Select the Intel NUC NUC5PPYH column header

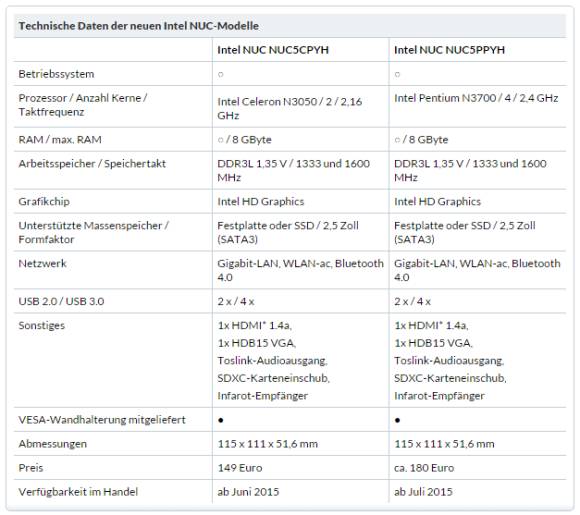coord(449,50)
